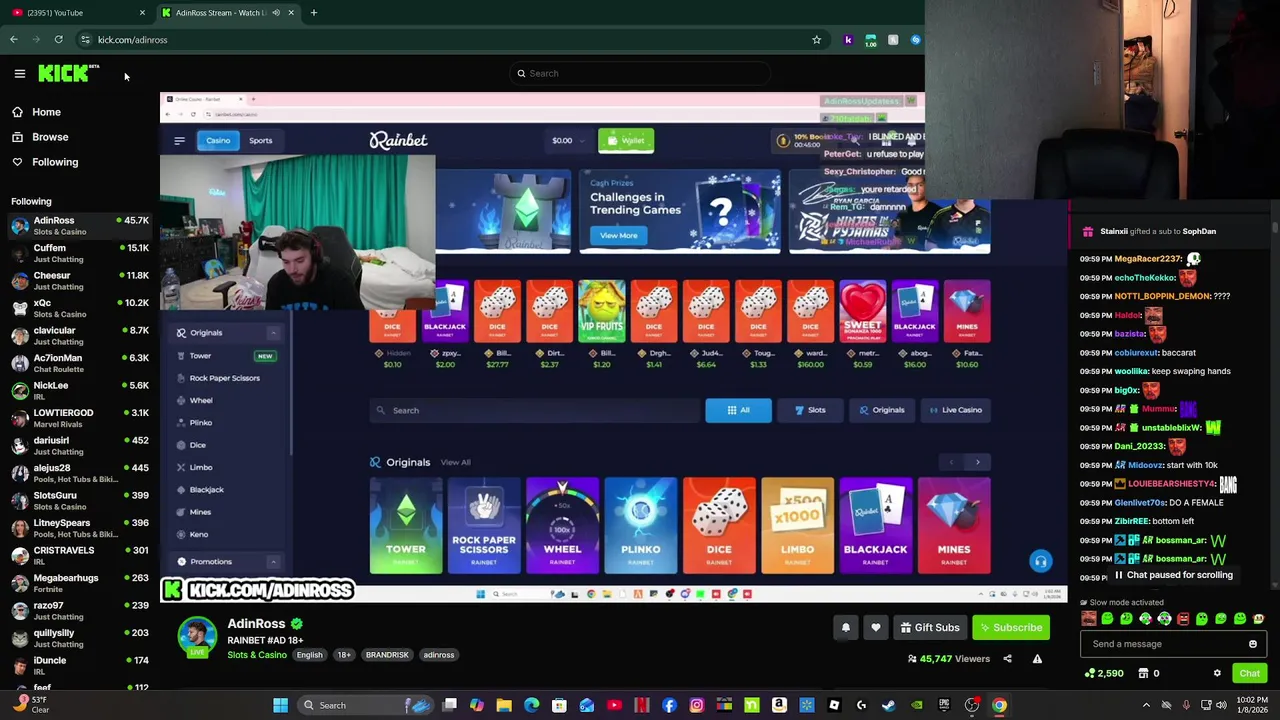Open the chat shop icon
The image size is (1280, 720).
click(x=1144, y=674)
